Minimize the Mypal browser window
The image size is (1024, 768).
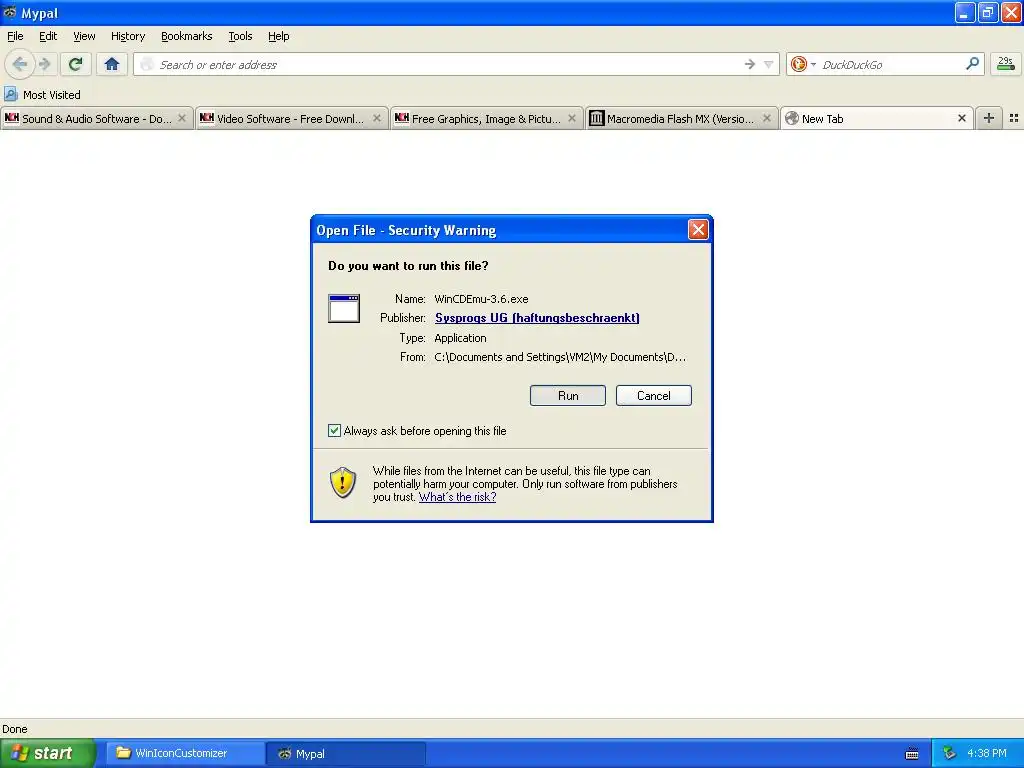coord(965,12)
